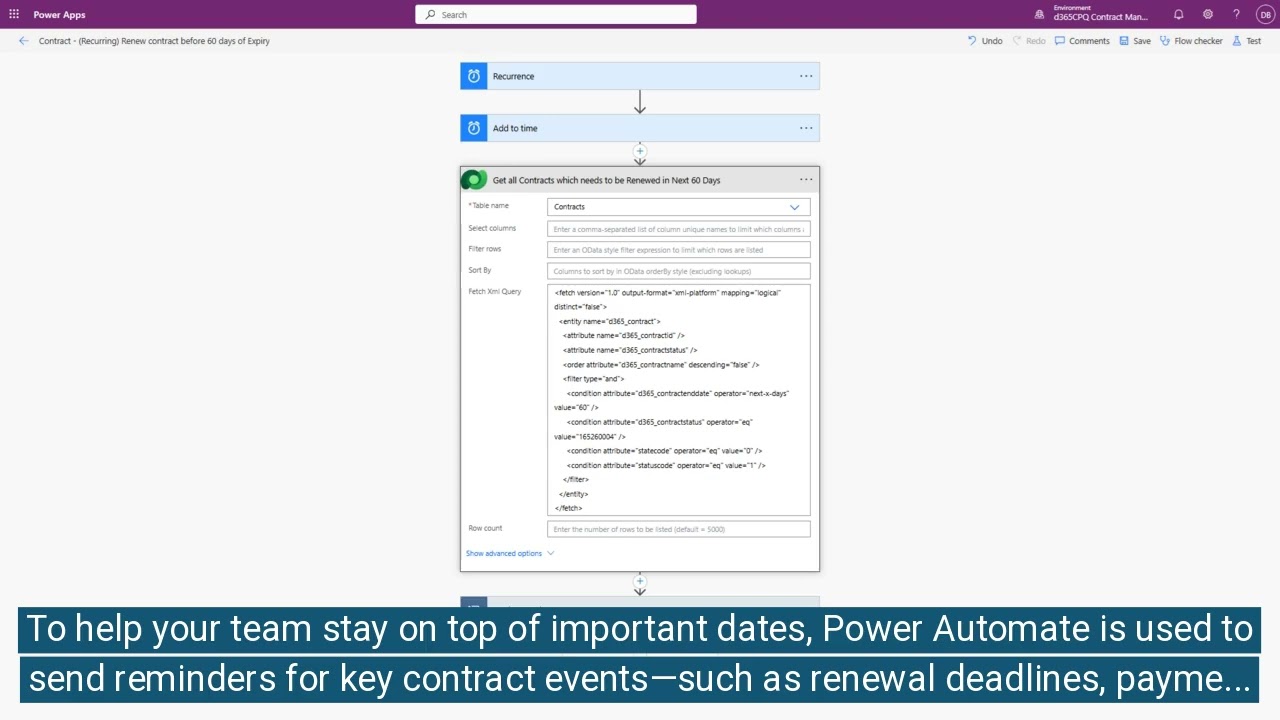Save the flow
The height and width of the screenshot is (720, 1280).
click(1135, 41)
